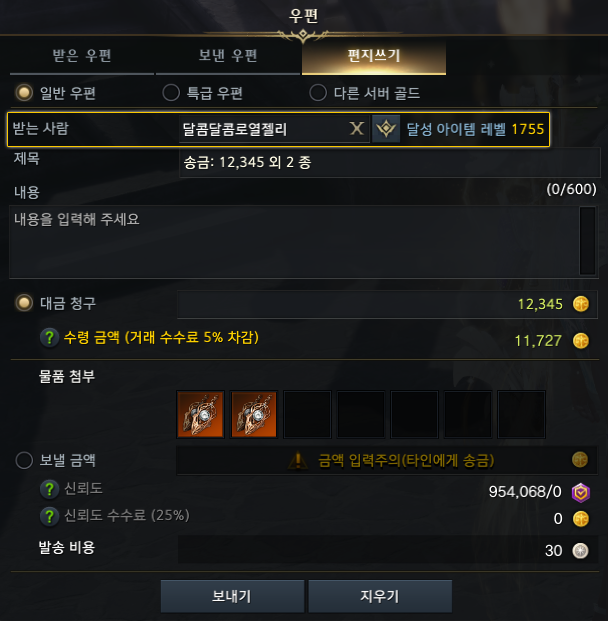
Task: Click the message body scrollbar
Action: coord(587,241)
